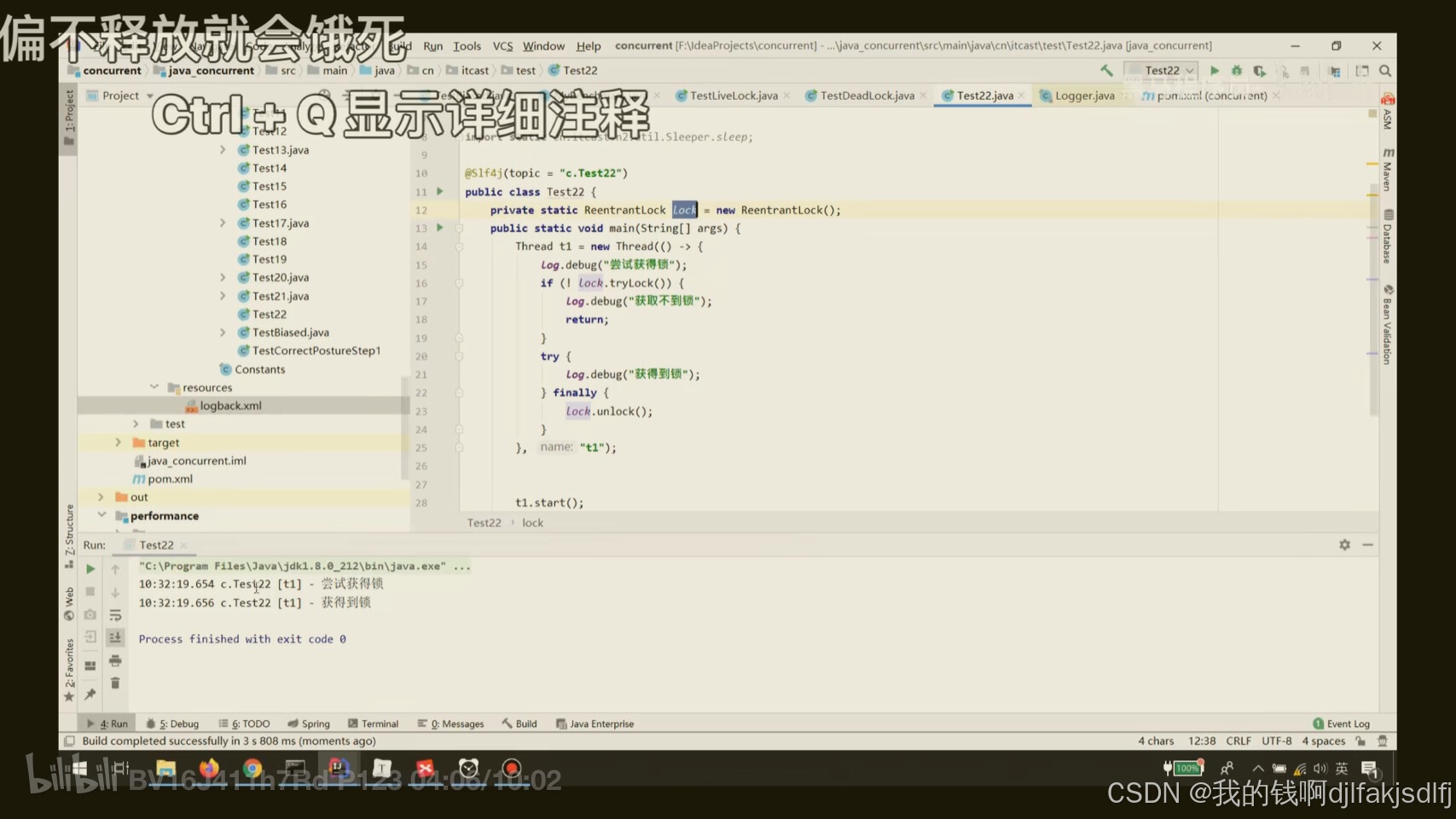Toggle the 2: Favorites tool window stripe
The image size is (1456, 819).
tap(69, 671)
